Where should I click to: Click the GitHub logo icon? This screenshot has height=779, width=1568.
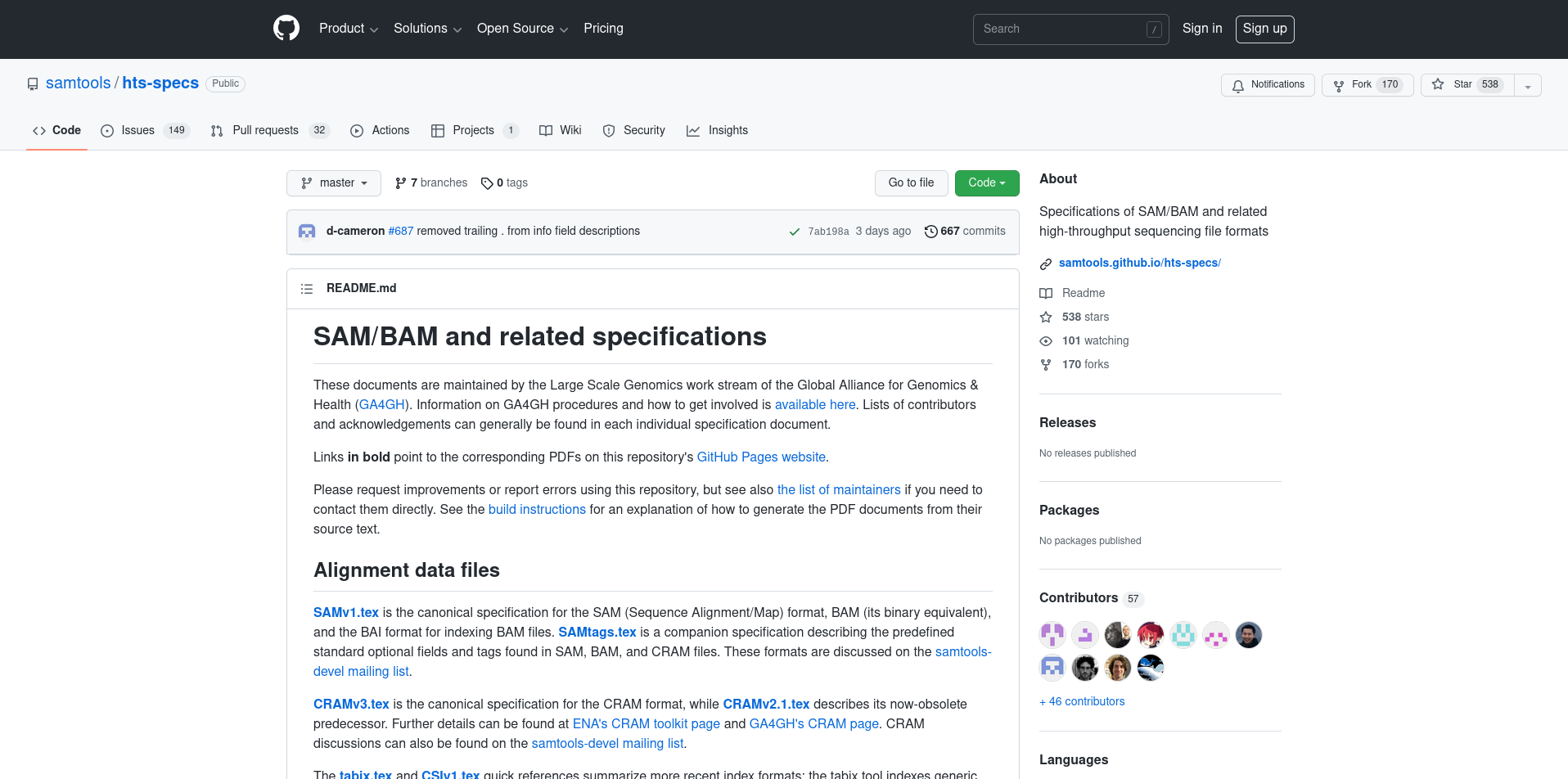pyautogui.click(x=286, y=29)
